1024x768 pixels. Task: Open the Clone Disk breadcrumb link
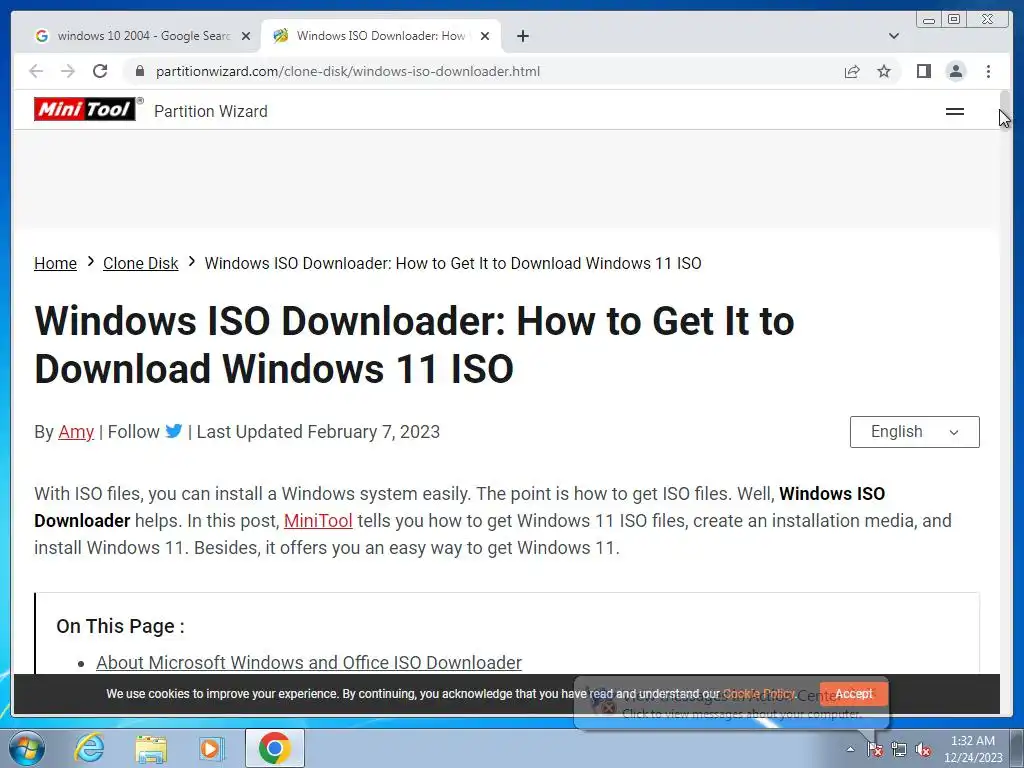140,263
